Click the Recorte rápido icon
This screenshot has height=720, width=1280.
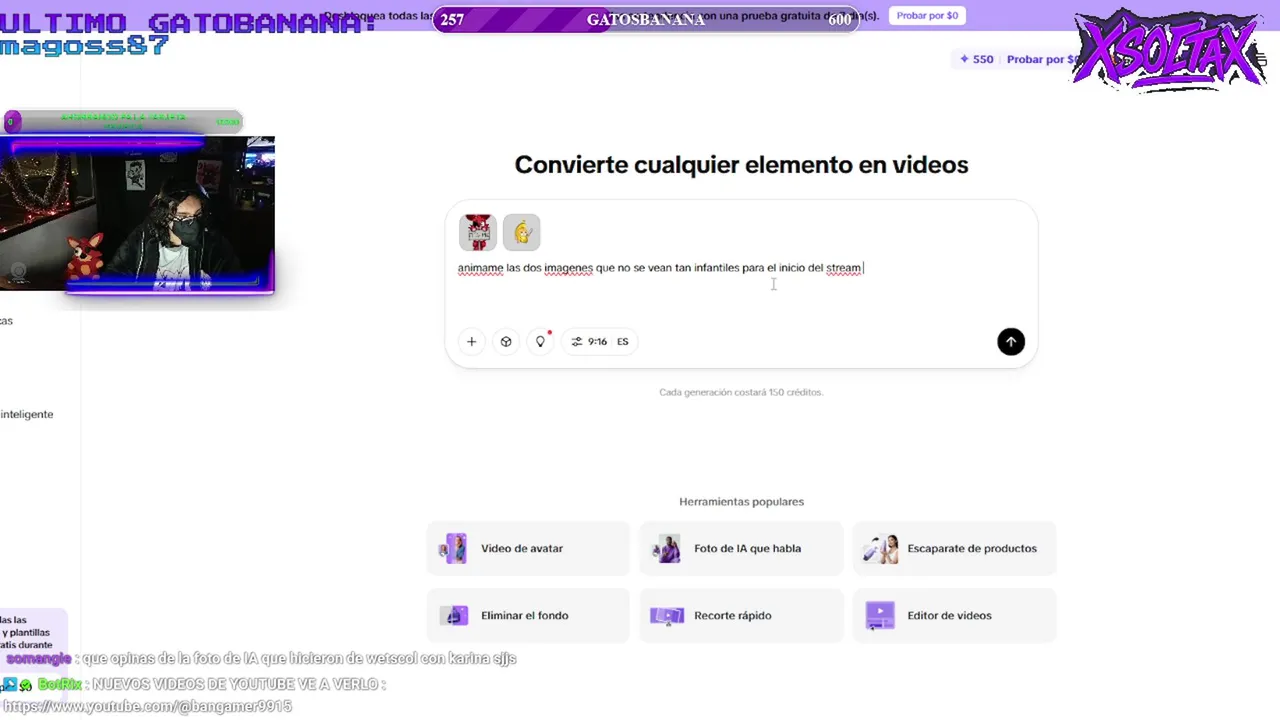coord(667,615)
